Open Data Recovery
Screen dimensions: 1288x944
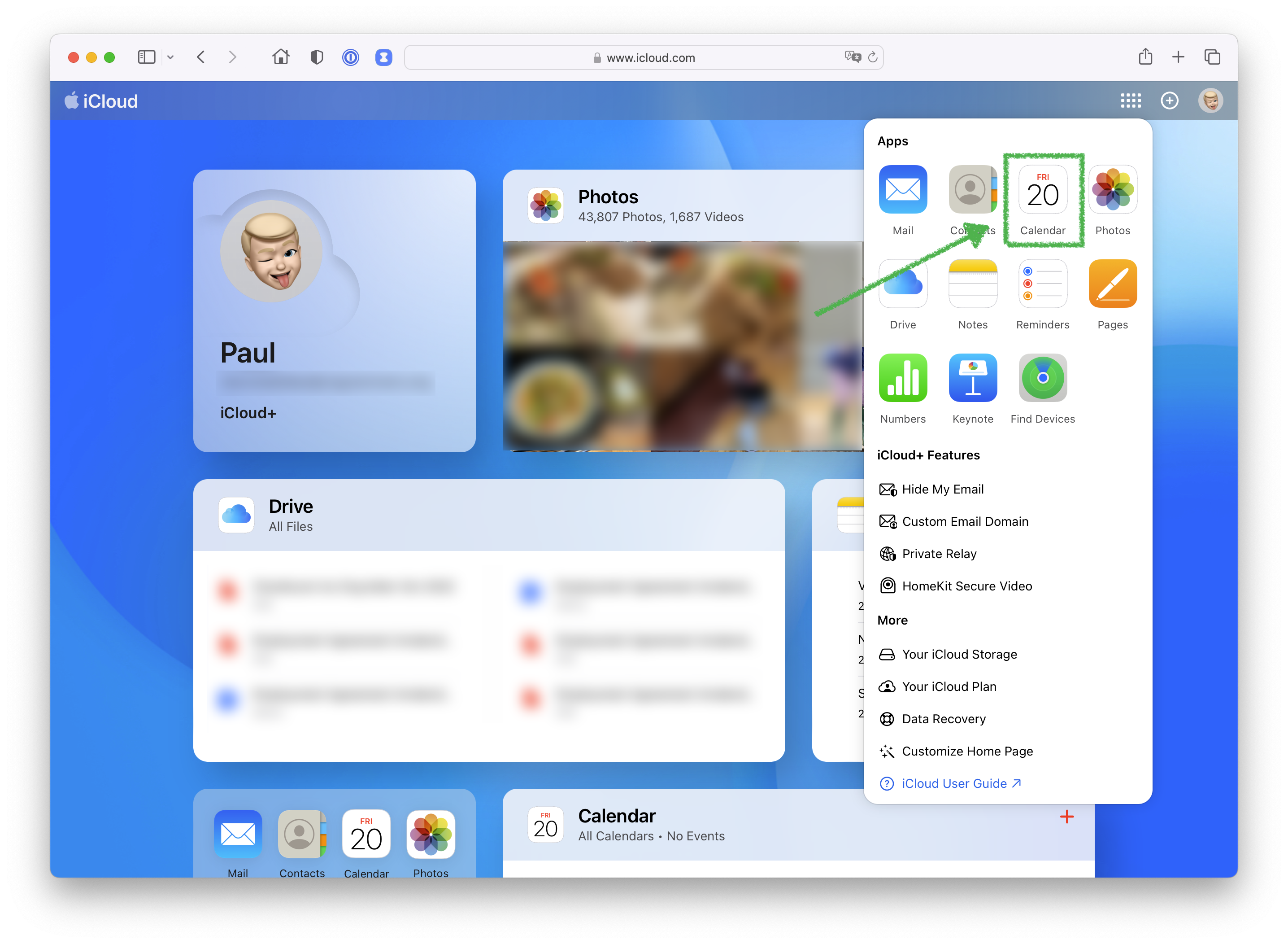click(932, 719)
